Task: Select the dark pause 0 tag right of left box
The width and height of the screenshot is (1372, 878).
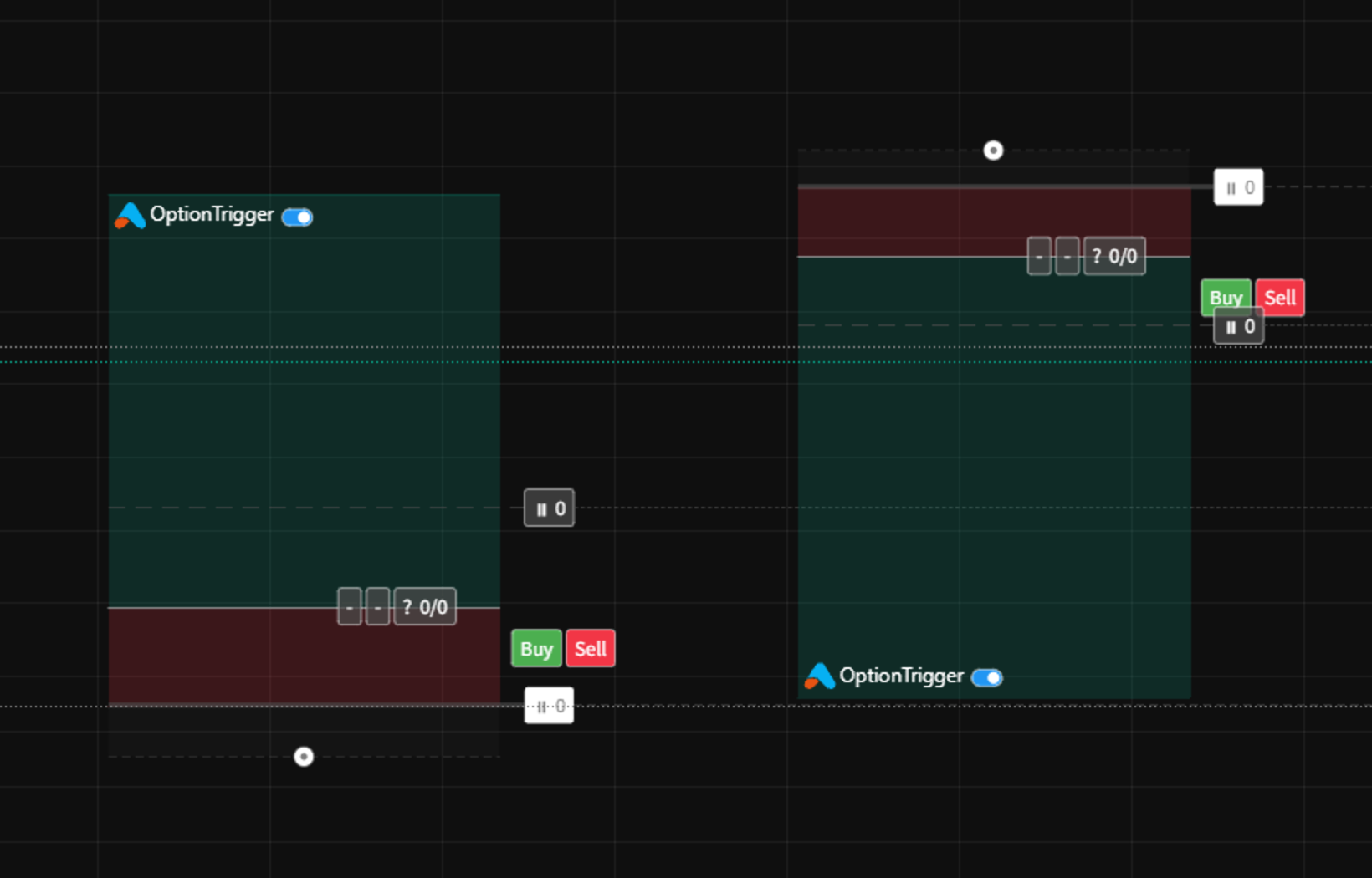Action: [x=550, y=508]
